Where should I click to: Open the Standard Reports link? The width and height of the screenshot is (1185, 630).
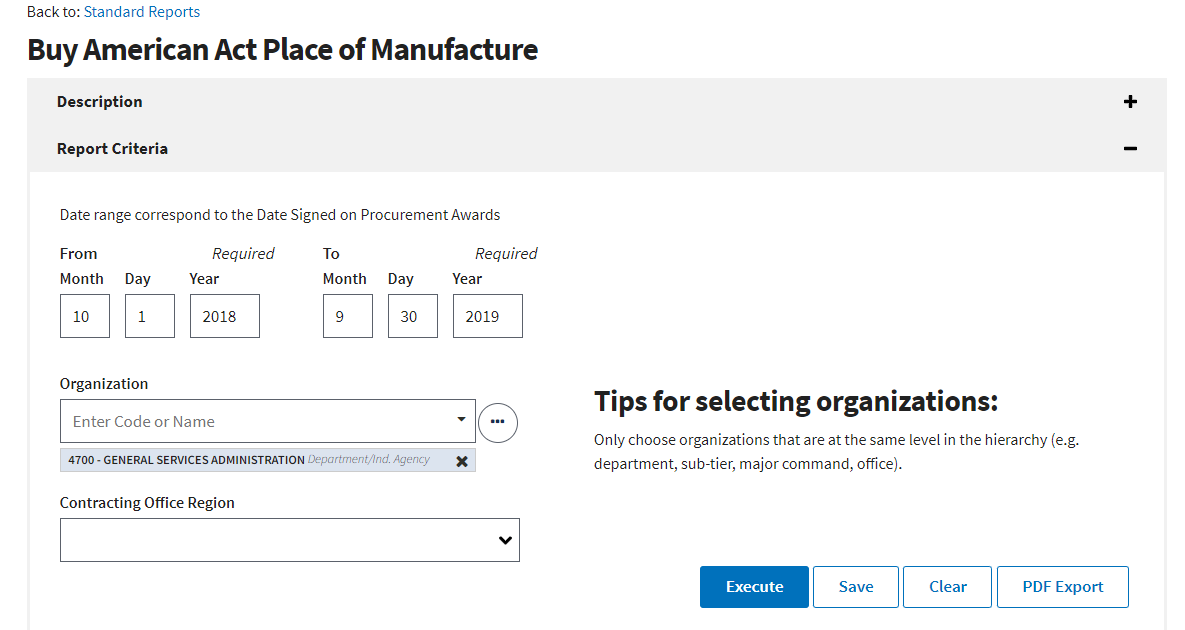(141, 11)
